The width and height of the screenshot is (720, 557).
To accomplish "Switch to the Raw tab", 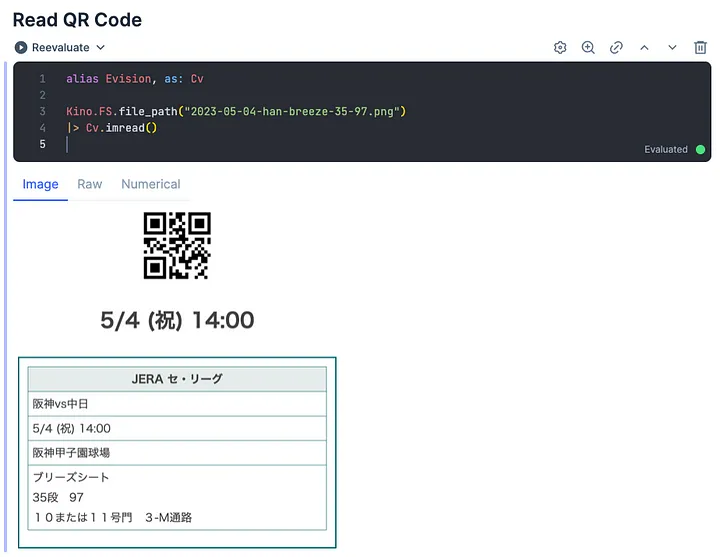I will pyautogui.click(x=90, y=184).
